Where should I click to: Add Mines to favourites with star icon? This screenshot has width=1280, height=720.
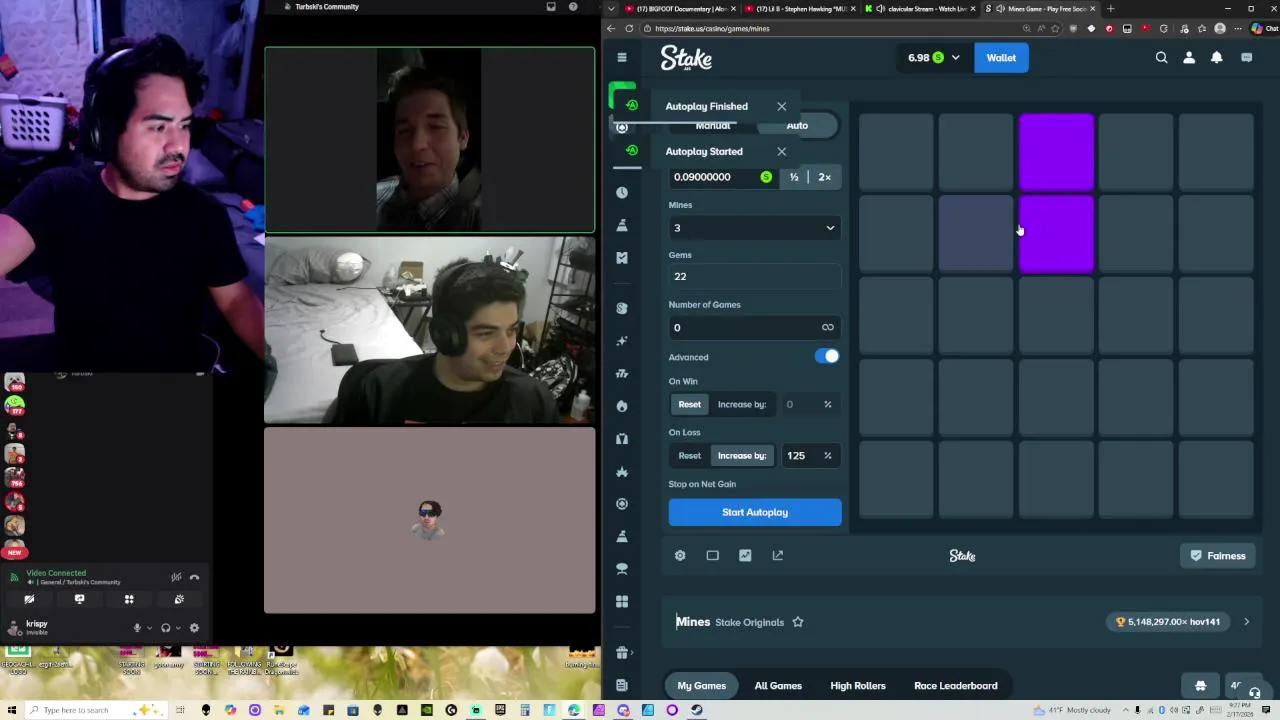(798, 622)
